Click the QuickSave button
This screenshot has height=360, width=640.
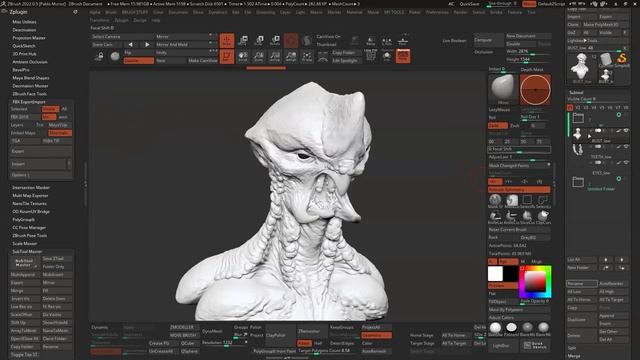click(x=469, y=4)
